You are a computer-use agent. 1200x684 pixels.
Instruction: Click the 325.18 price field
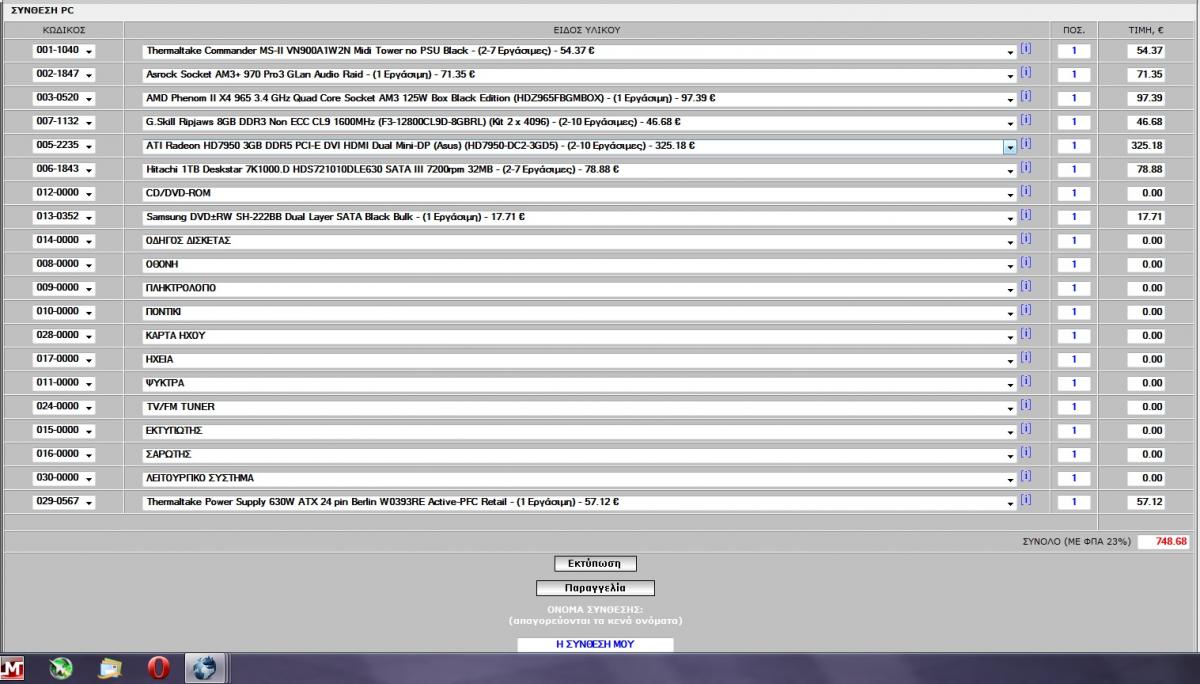[1145, 146]
